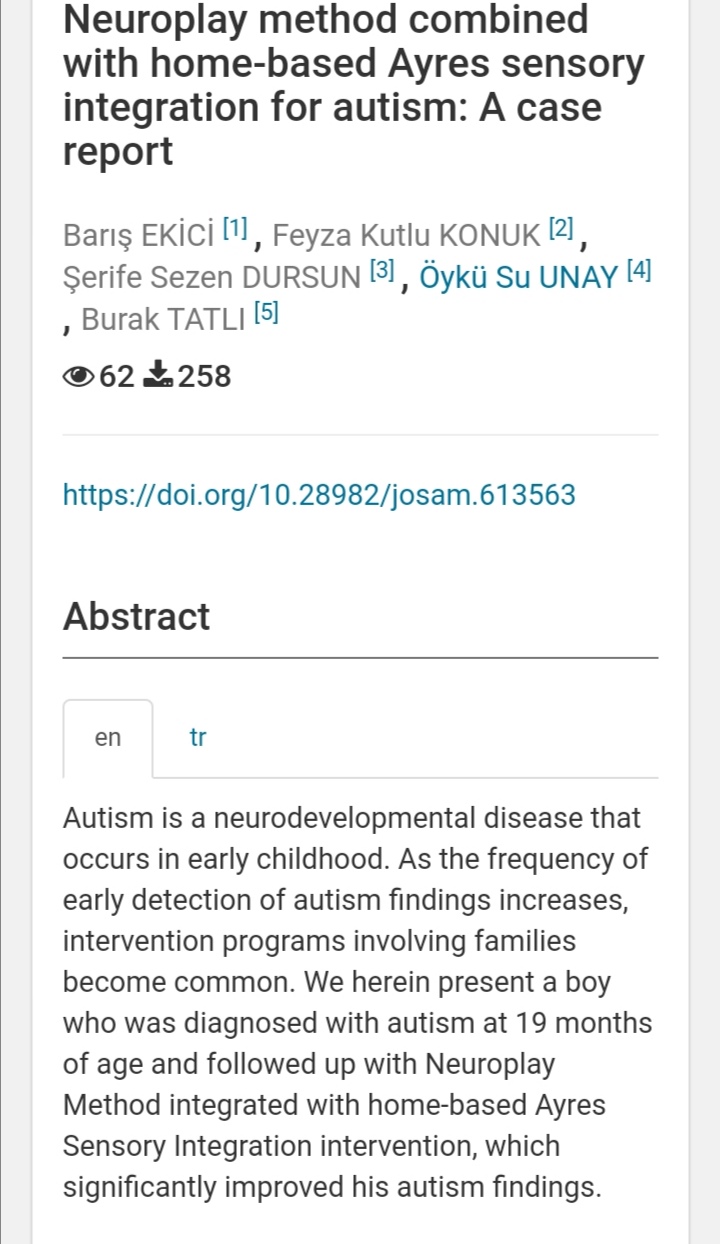720x1244 pixels.
Task: Open the DOI link for josam.613563
Action: click(x=319, y=494)
